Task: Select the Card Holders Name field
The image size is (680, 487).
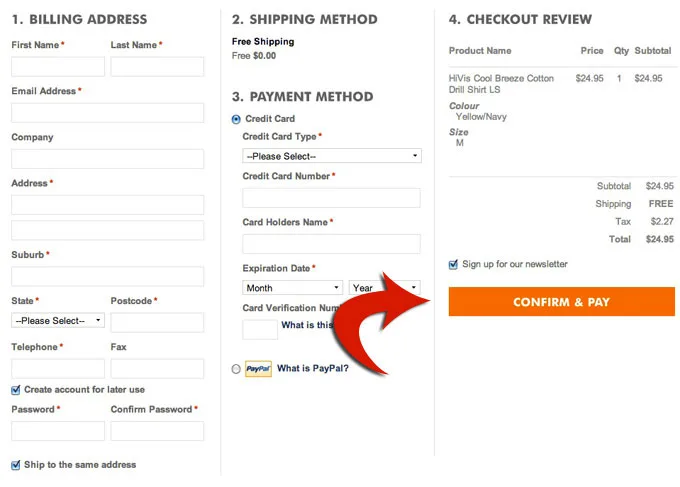Action: [331, 244]
